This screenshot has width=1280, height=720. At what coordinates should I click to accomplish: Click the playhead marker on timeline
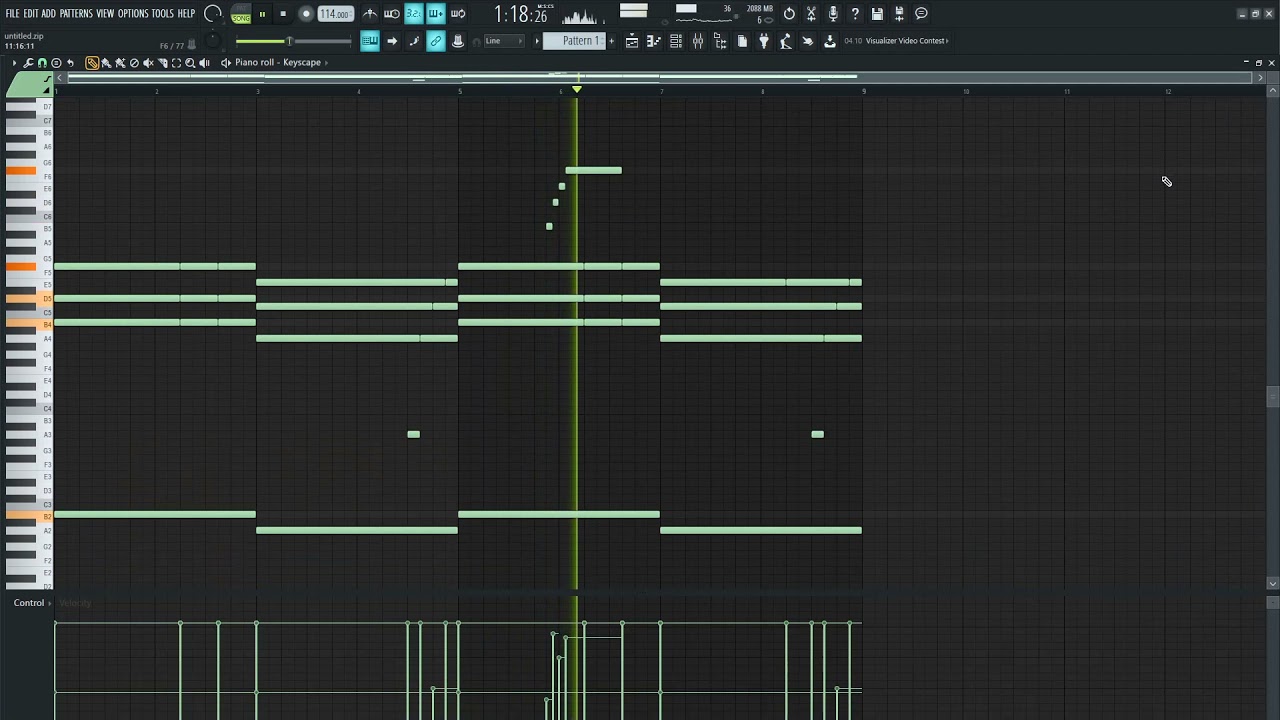[x=577, y=91]
